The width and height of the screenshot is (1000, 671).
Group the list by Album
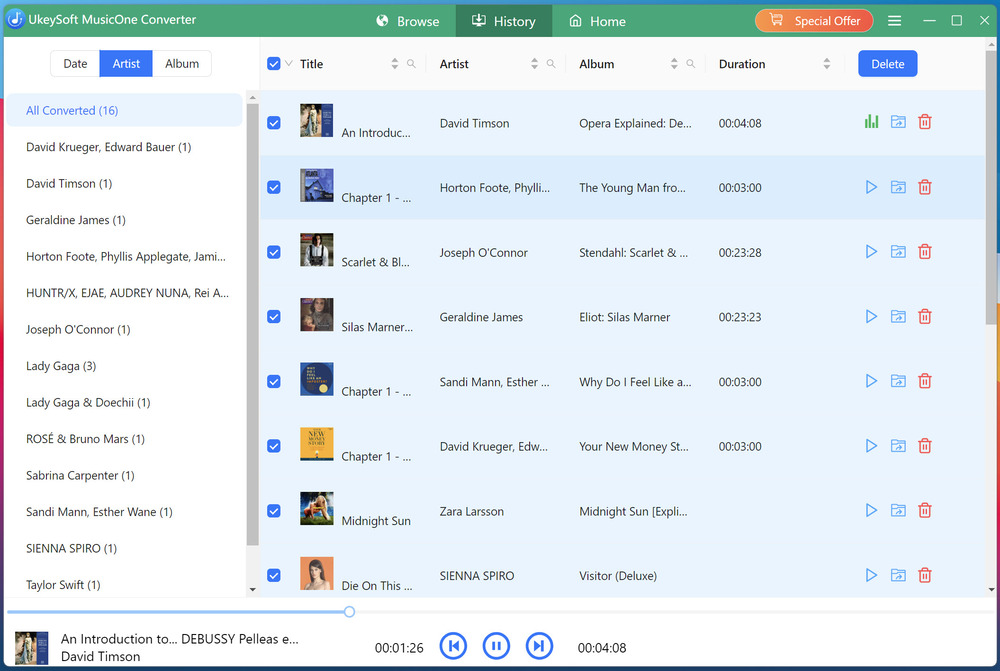pyautogui.click(x=182, y=64)
